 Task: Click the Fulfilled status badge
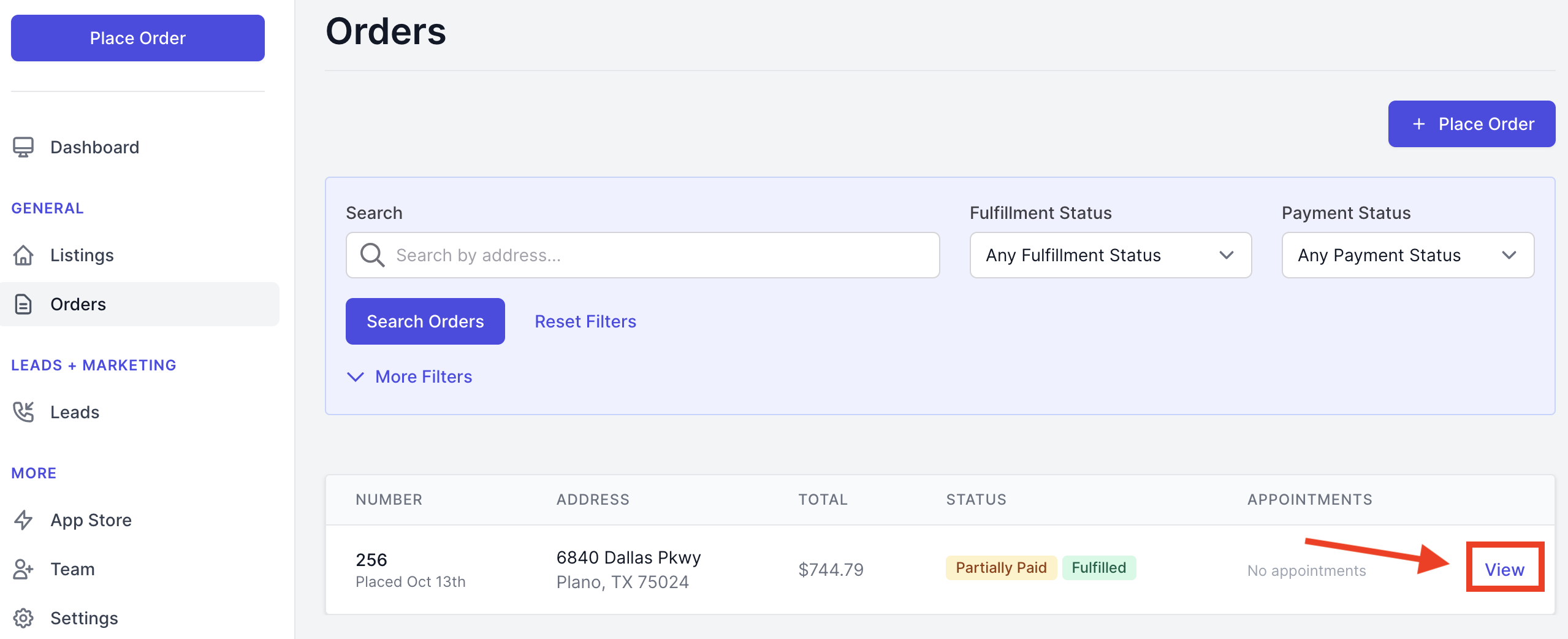1099,568
